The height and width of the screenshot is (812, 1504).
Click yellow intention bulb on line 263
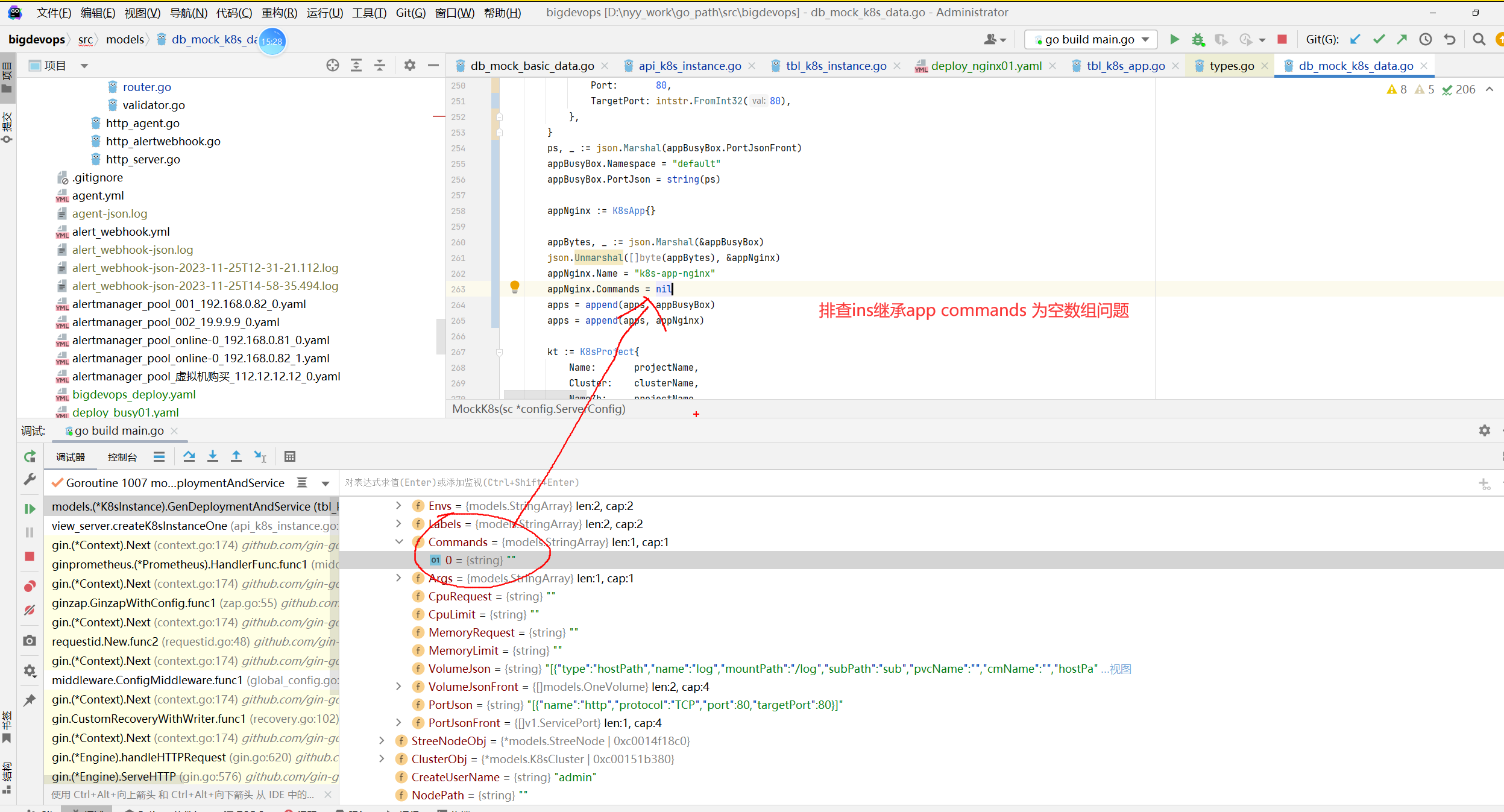point(514,287)
